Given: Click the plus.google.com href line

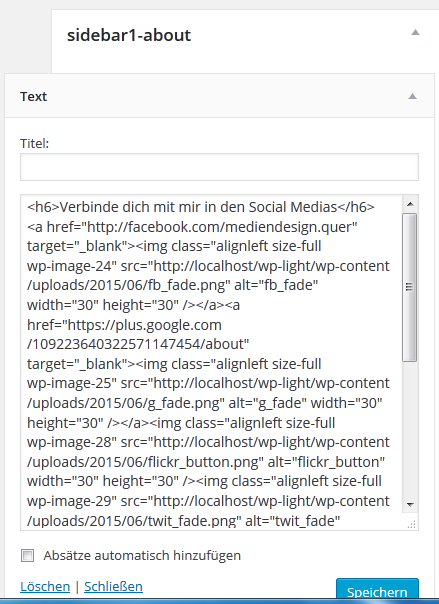Looking at the screenshot, I should click(x=124, y=325).
